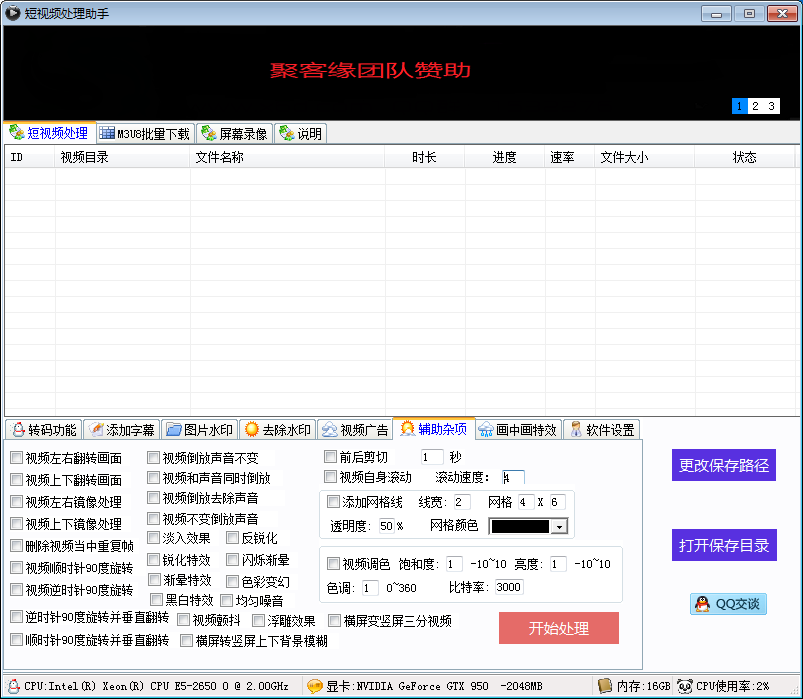Screen dimensions: 803x699
Task: Click the 更改保存路径 button
Action: [x=724, y=465]
